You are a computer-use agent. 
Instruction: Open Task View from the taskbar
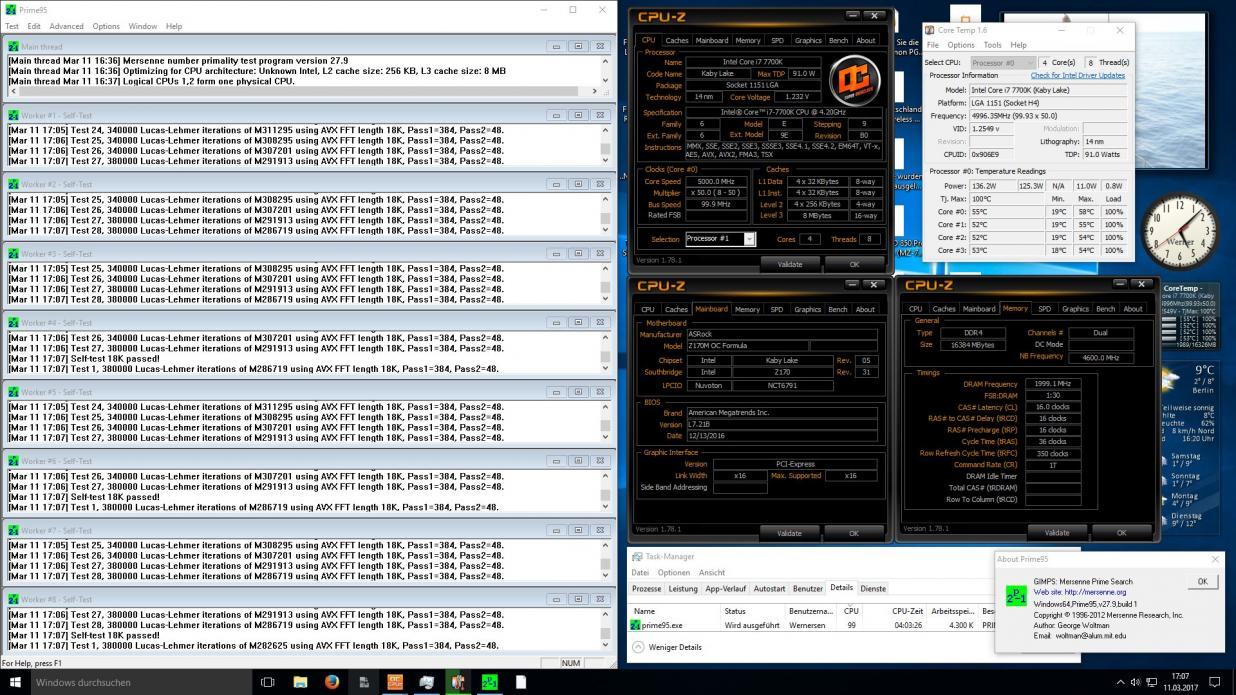(x=267, y=682)
